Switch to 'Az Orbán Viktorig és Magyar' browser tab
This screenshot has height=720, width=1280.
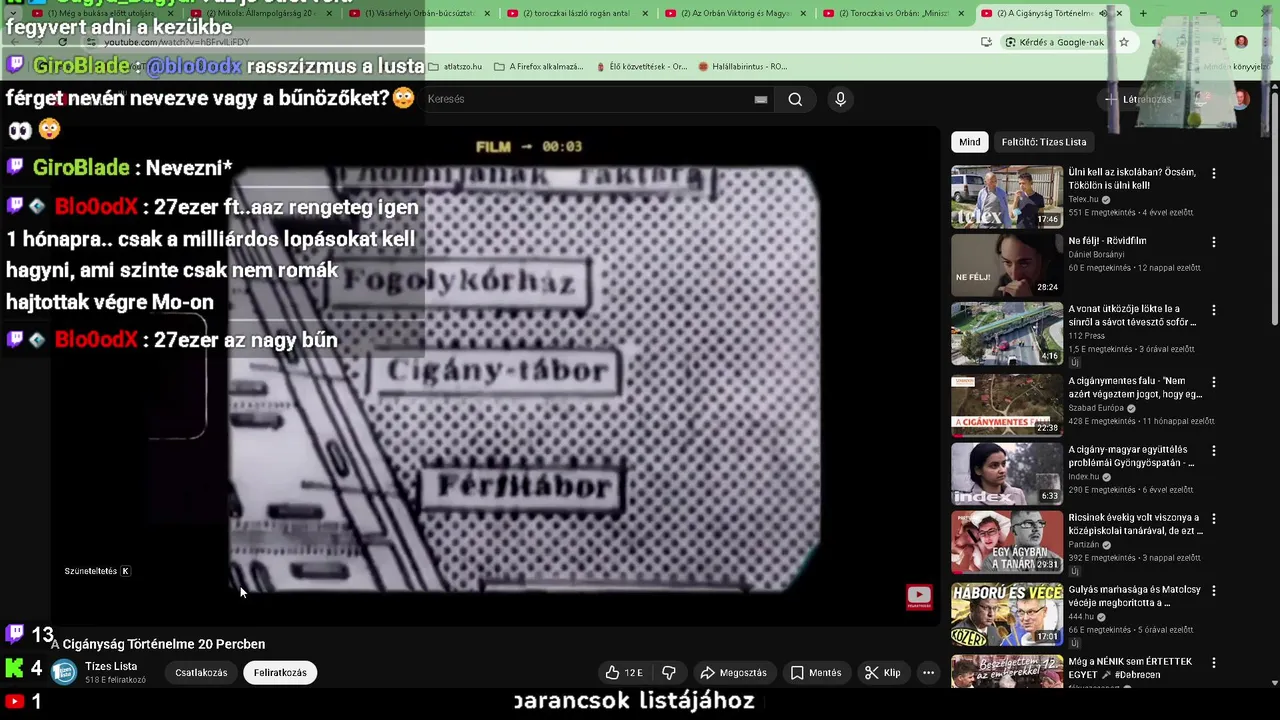[x=735, y=13]
